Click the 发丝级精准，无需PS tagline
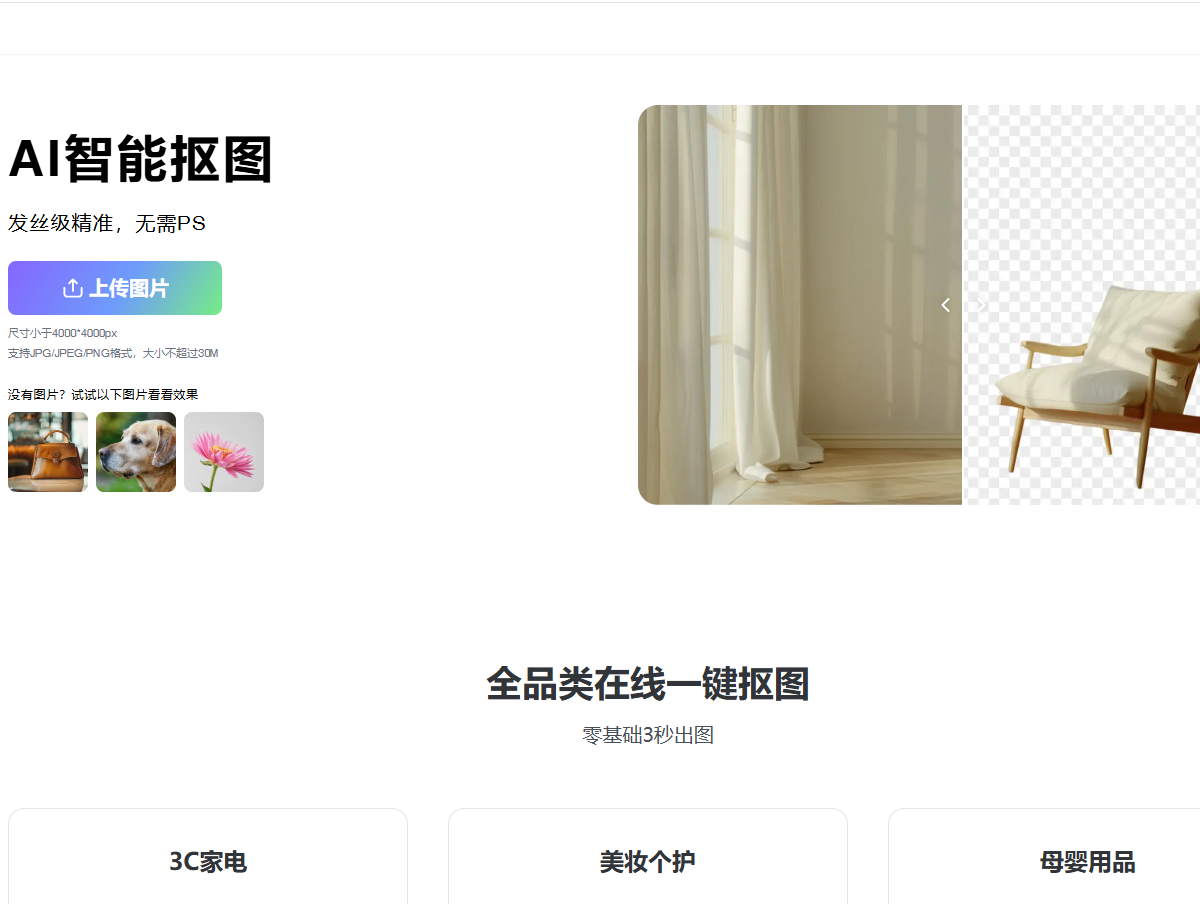 point(107,224)
